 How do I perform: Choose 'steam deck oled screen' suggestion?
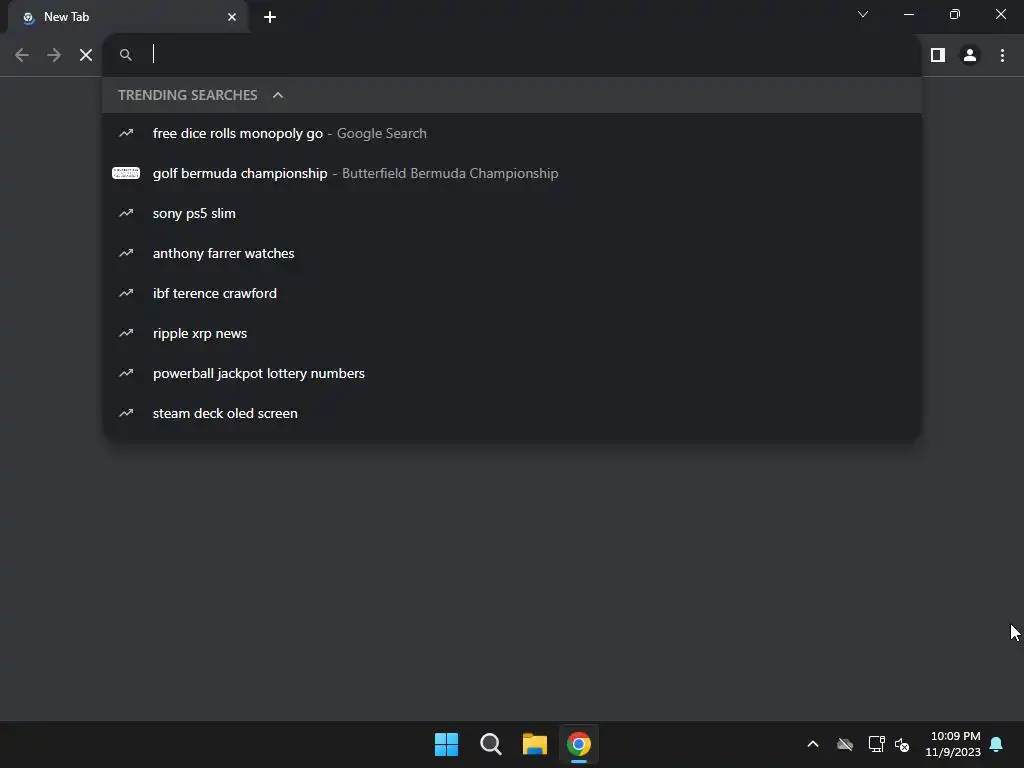[512, 413]
